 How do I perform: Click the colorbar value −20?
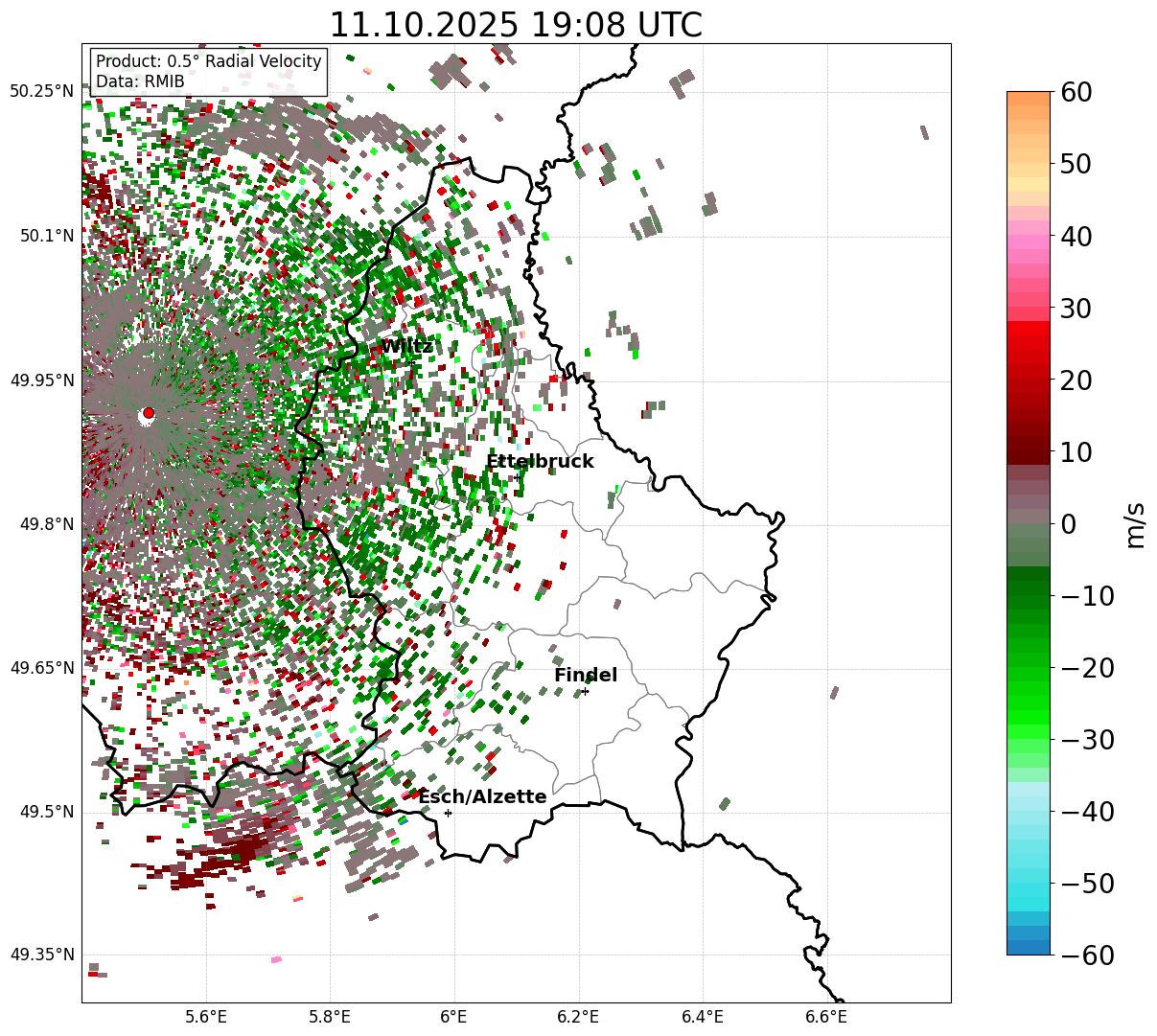[x=1087, y=668]
